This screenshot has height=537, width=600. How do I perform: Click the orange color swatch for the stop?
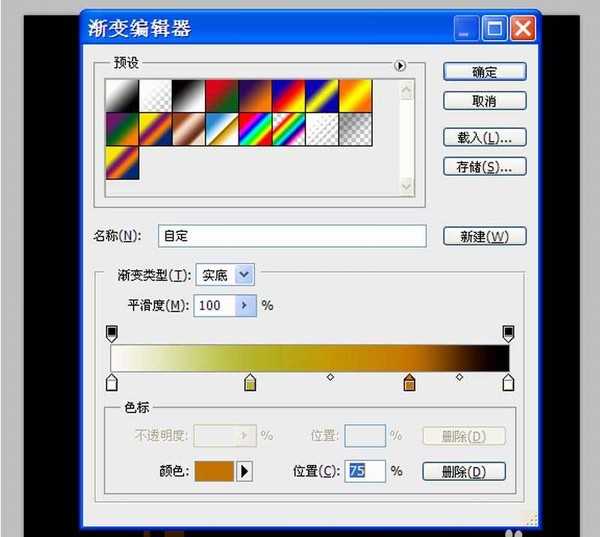pyautogui.click(x=213, y=470)
